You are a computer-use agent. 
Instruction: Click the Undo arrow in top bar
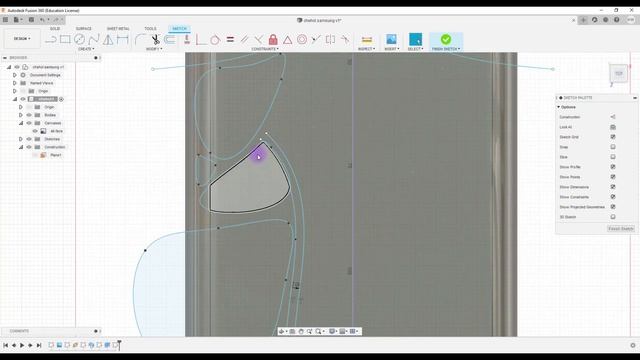point(42,20)
